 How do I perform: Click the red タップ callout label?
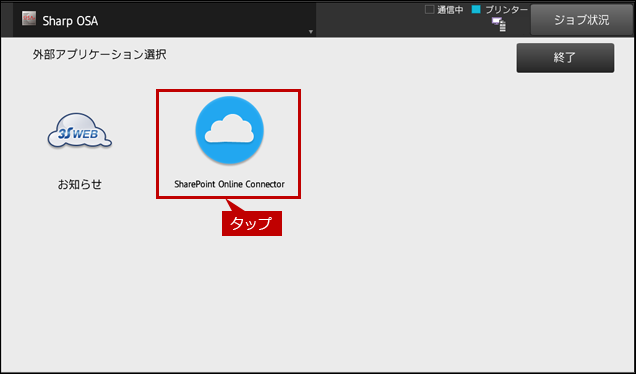[x=251, y=223]
